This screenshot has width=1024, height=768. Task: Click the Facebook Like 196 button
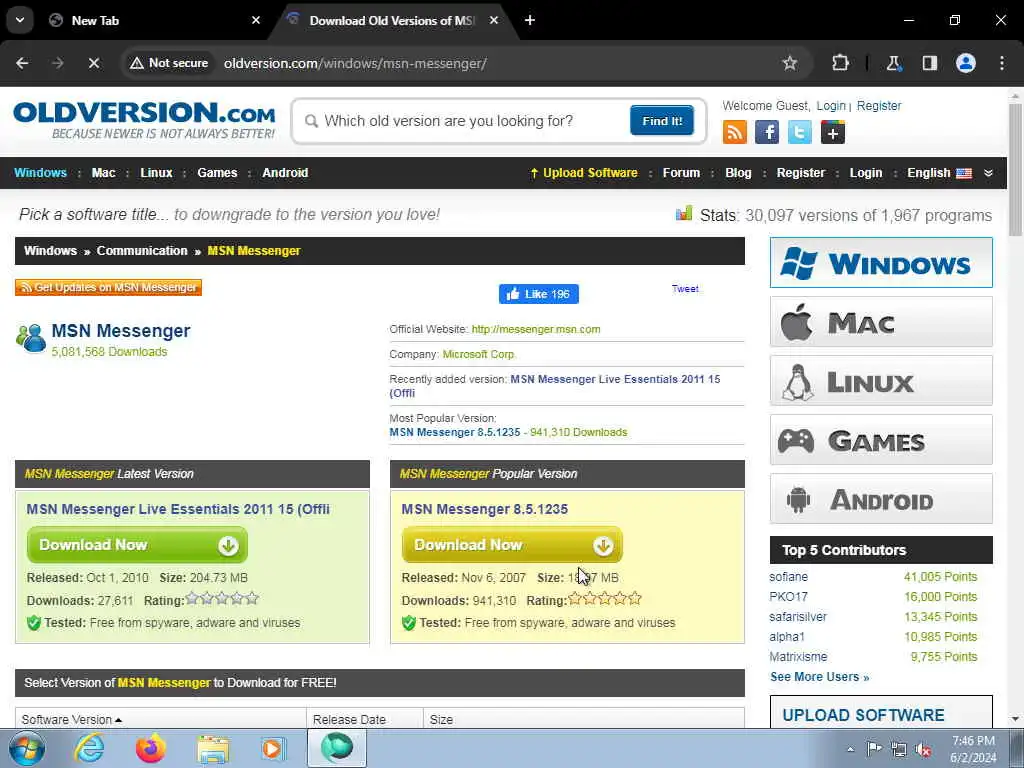tap(539, 294)
